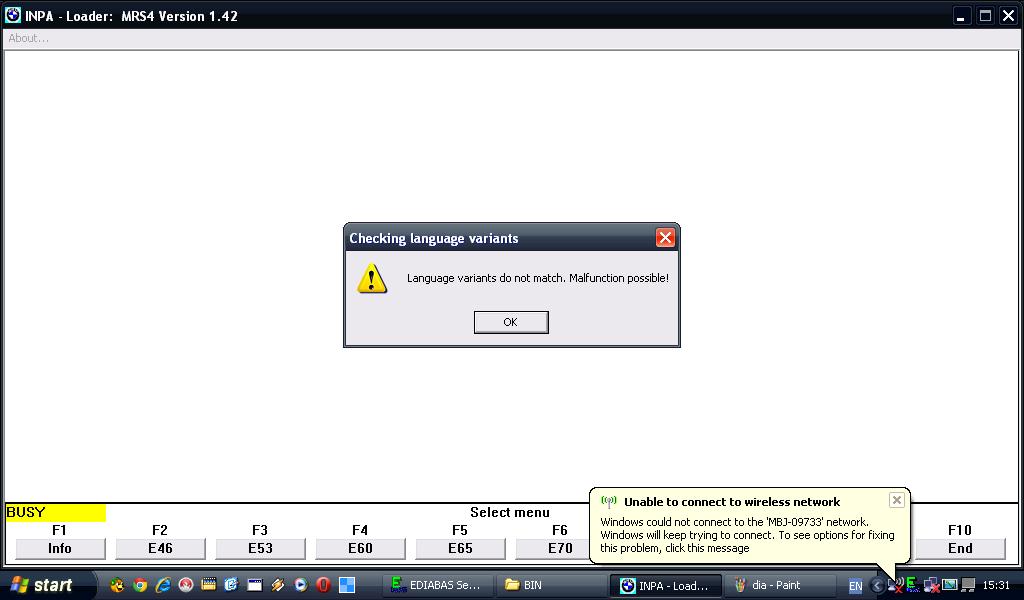Click the blue arrow-sync quick launch icon

click(x=231, y=585)
